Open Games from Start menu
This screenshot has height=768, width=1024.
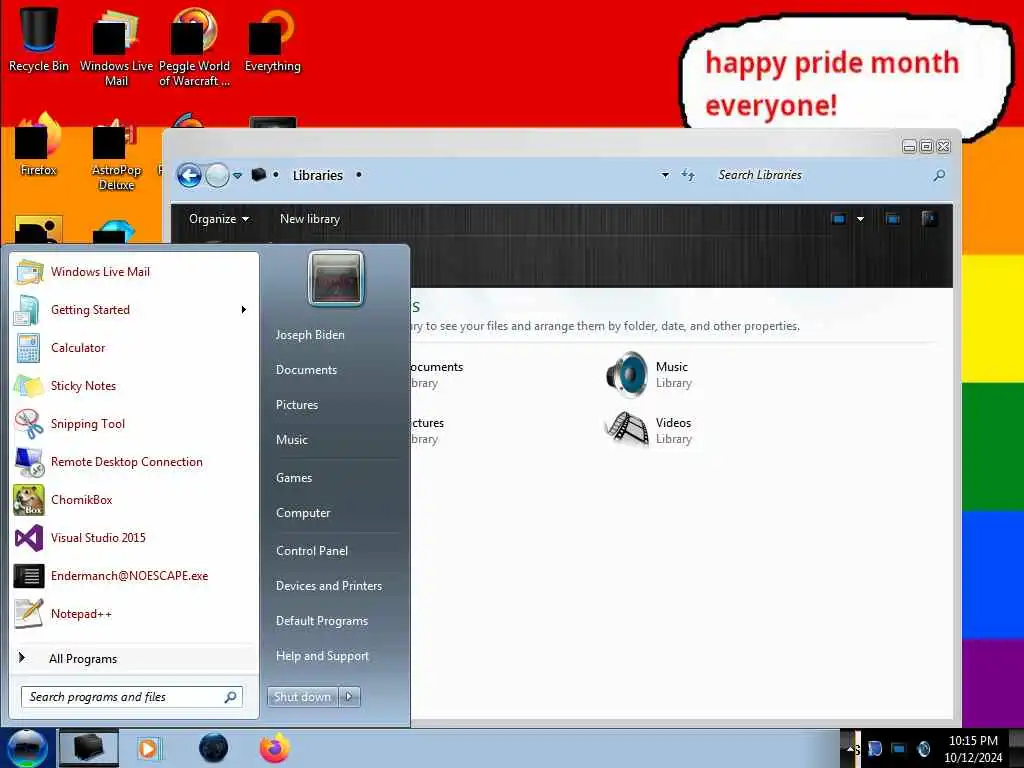[x=294, y=478]
